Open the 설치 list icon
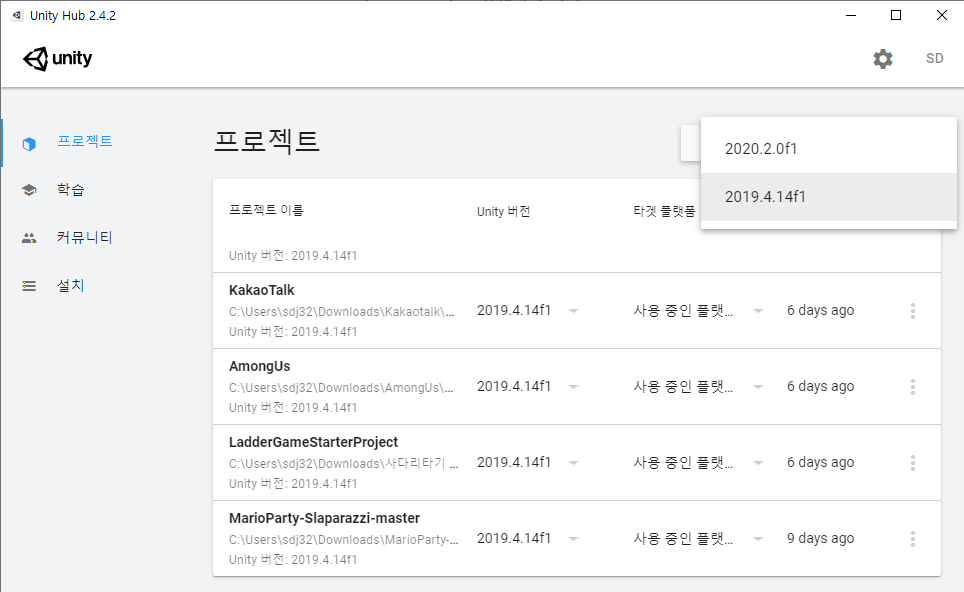 [29, 286]
